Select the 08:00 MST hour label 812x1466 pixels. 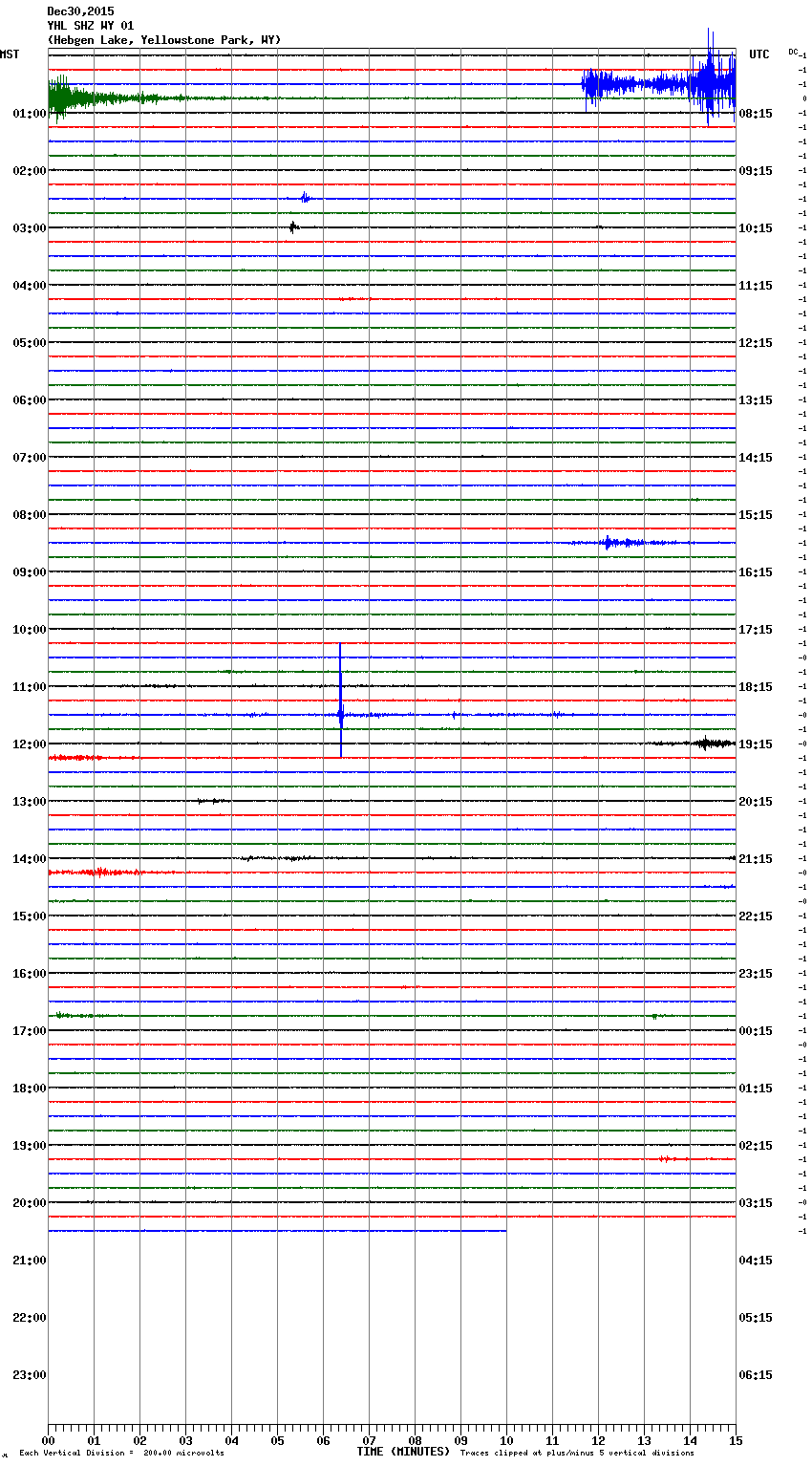click(30, 515)
